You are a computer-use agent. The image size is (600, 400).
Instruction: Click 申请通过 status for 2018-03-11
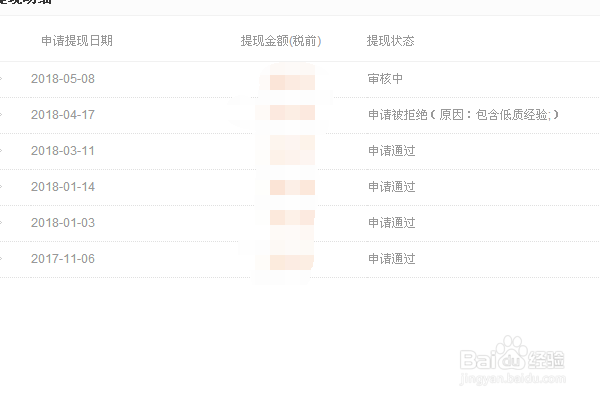point(392,151)
